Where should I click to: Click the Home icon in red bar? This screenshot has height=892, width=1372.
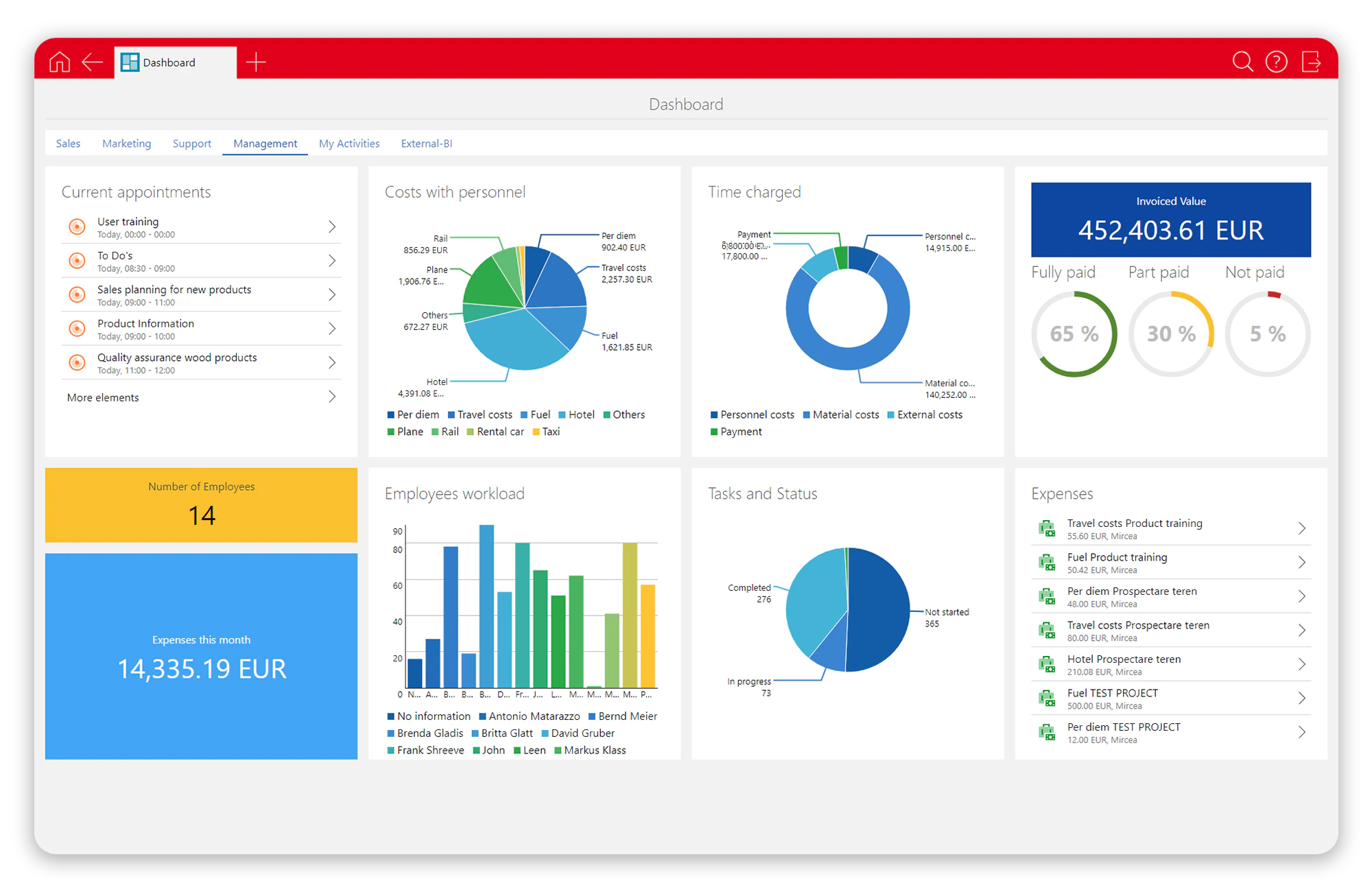[60, 62]
